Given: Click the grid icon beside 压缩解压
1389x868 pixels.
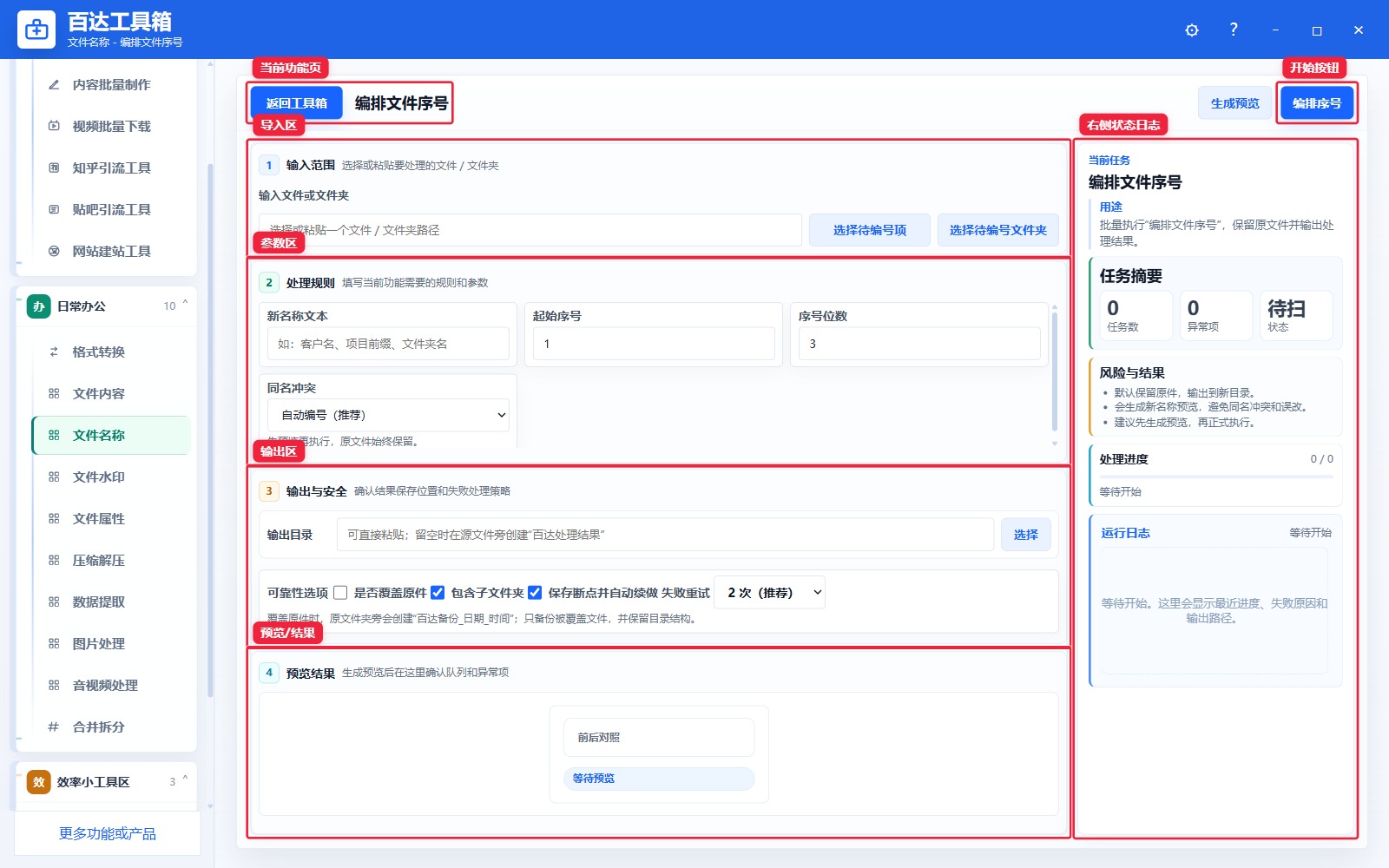Looking at the screenshot, I should (x=54, y=561).
